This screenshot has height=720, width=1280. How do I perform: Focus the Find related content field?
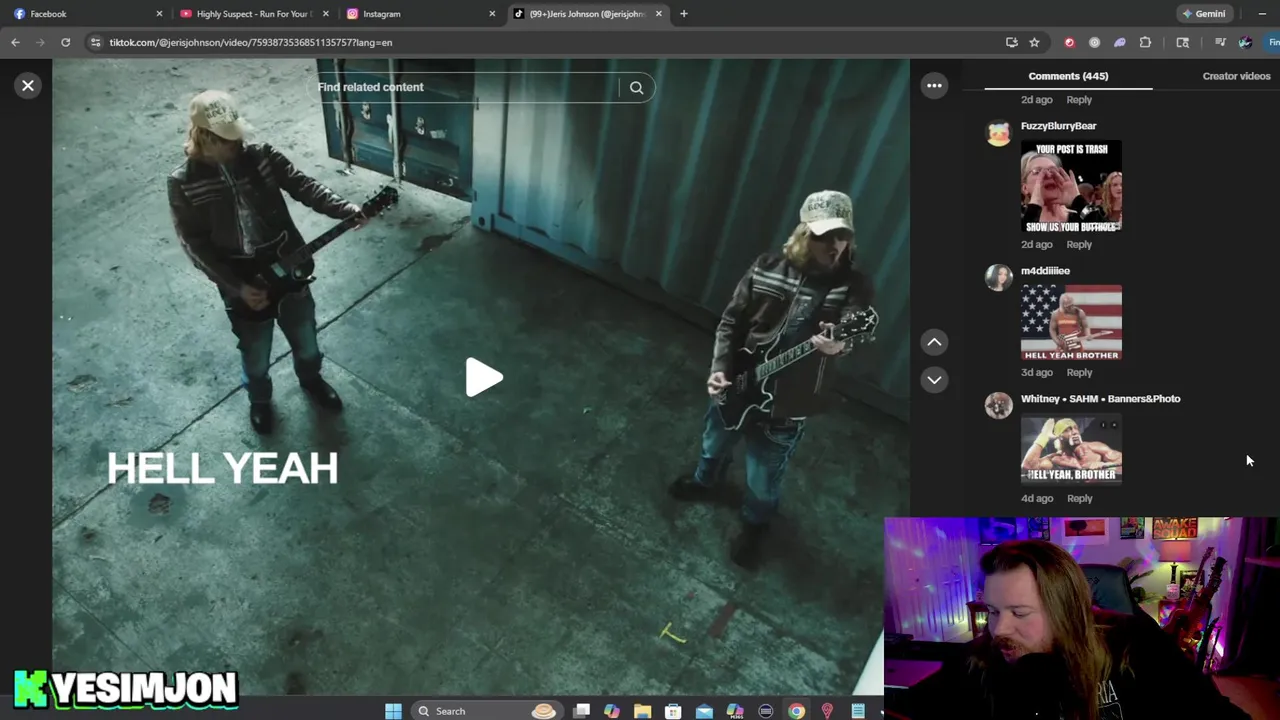click(465, 87)
